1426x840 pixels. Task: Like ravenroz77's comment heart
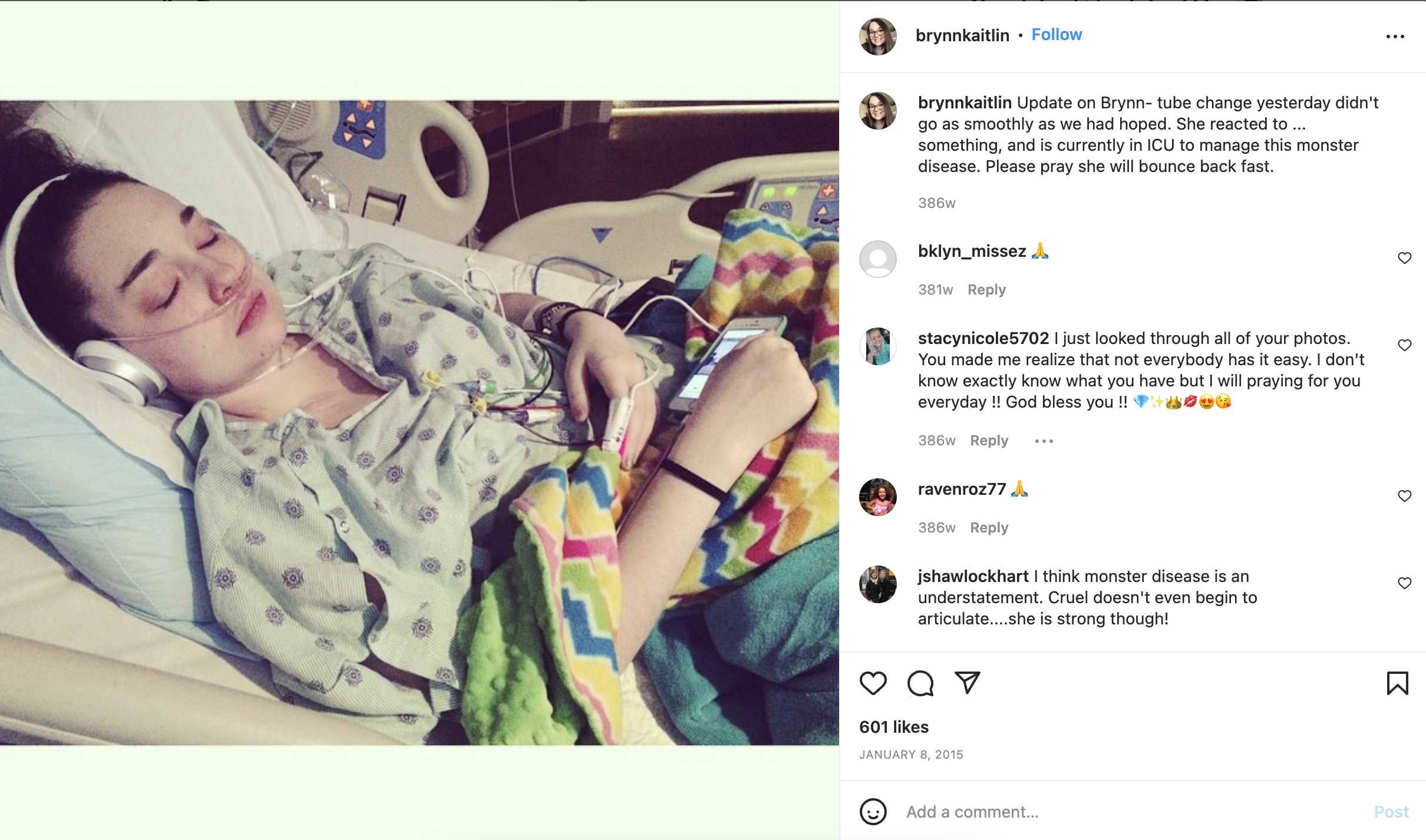pyautogui.click(x=1404, y=496)
